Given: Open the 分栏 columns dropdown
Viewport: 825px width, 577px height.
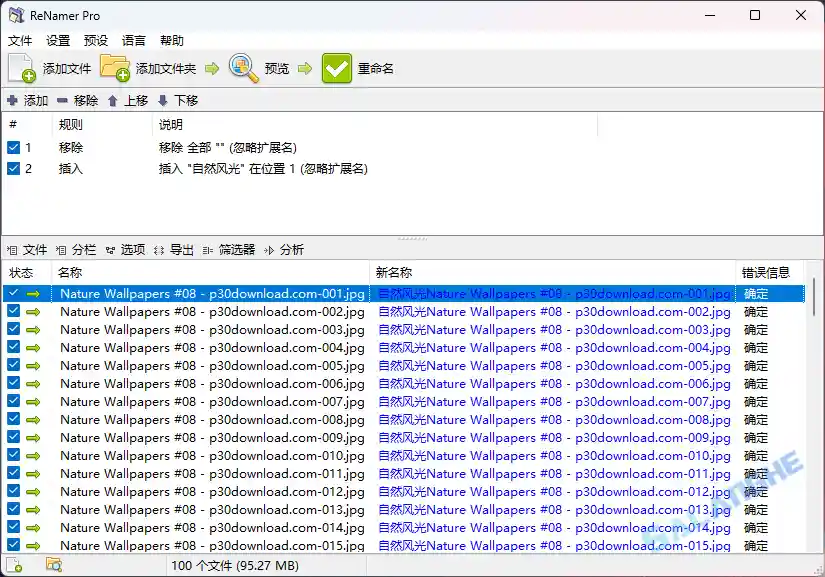Looking at the screenshot, I should (77, 249).
